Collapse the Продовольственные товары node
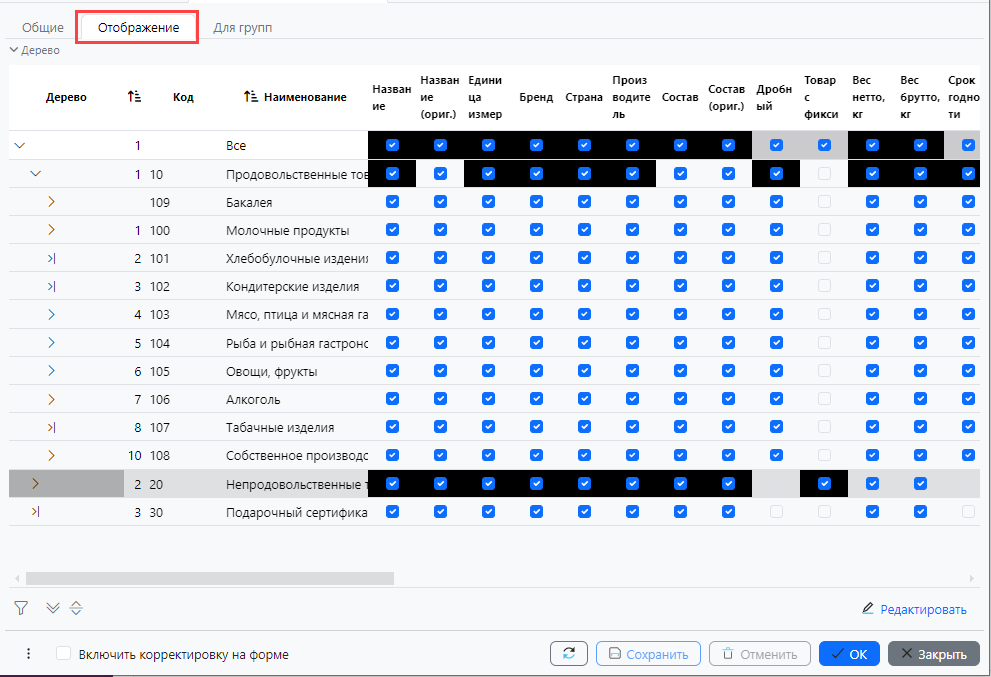991x677 pixels. (36, 174)
